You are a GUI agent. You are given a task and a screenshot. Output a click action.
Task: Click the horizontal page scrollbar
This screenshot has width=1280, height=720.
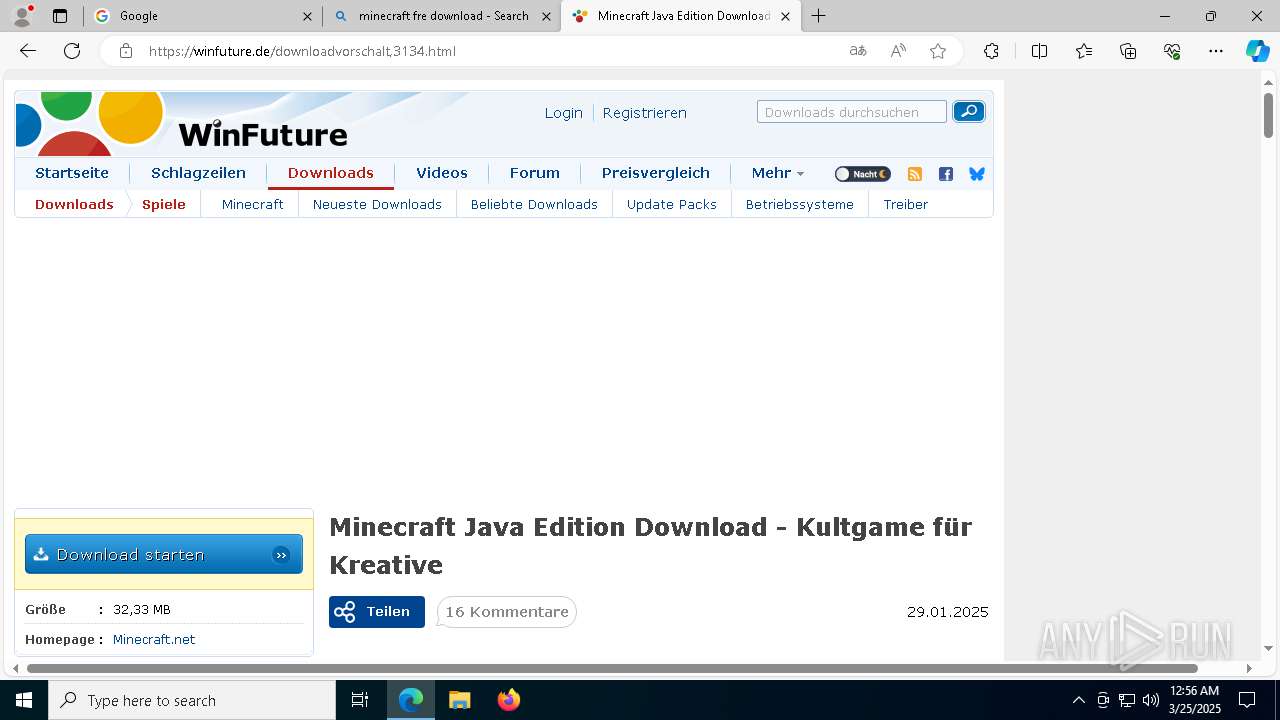pos(612,668)
